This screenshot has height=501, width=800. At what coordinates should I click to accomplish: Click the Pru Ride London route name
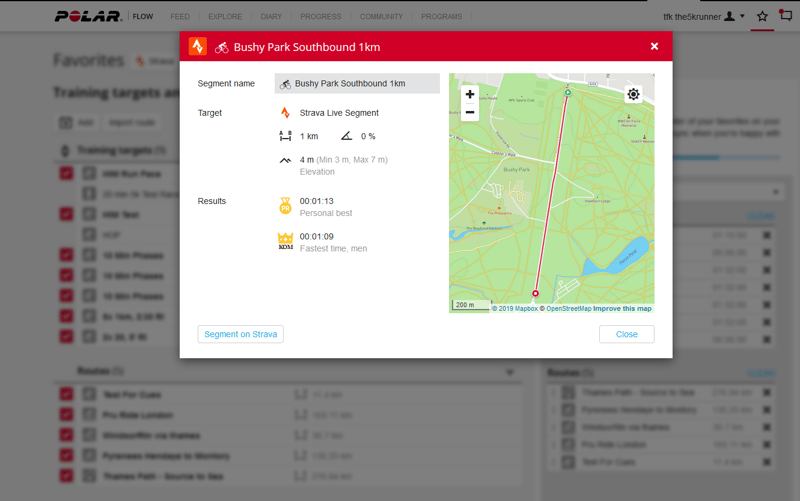[138, 415]
